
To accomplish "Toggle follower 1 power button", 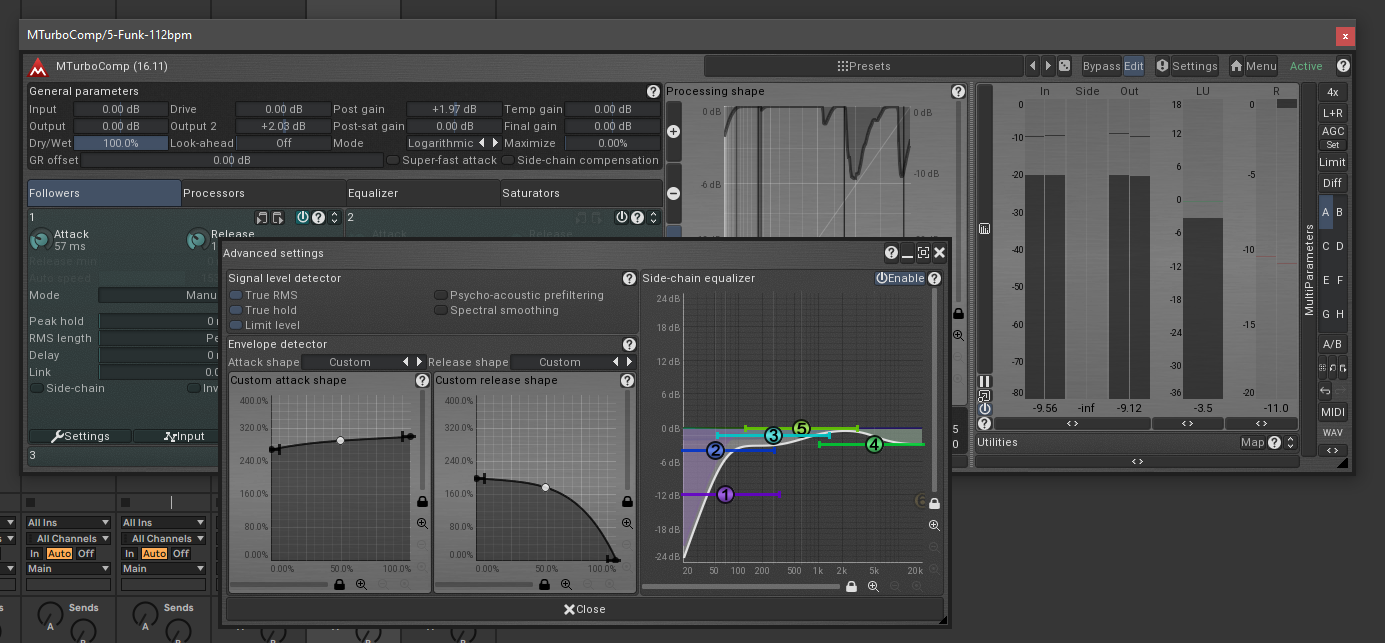I will tap(303, 217).
